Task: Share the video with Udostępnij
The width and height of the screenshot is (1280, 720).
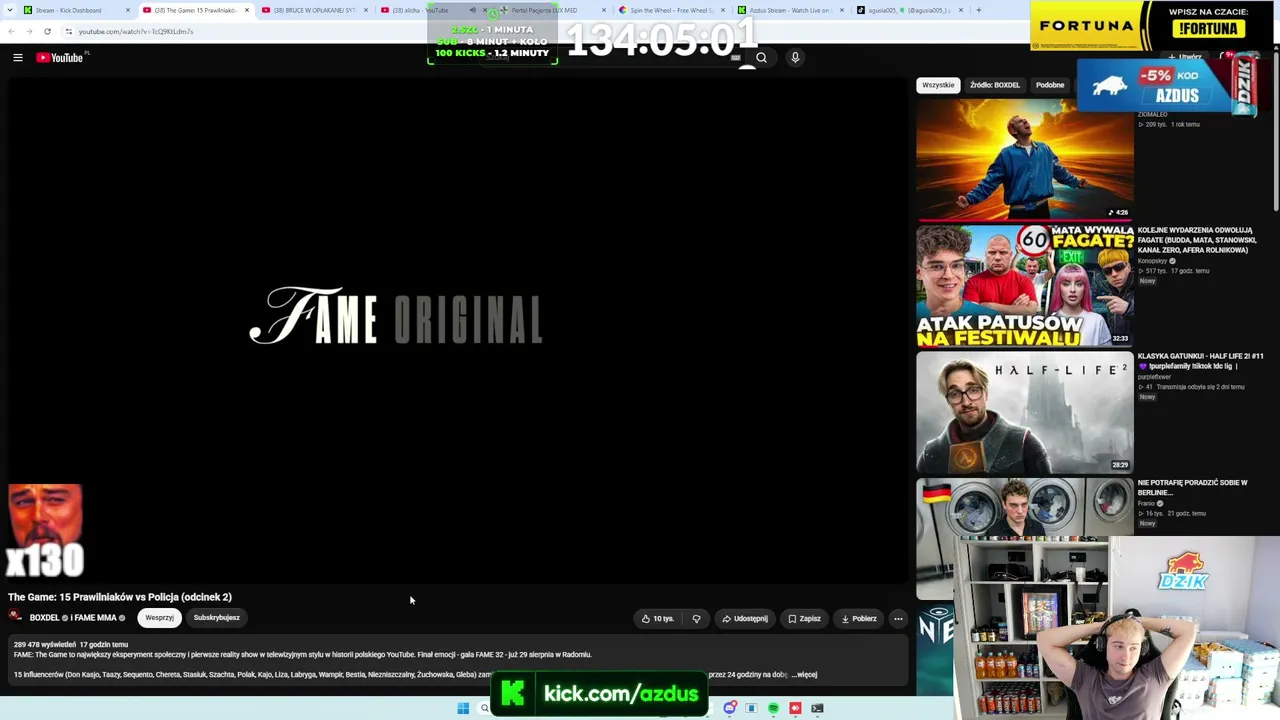Action: (x=745, y=618)
